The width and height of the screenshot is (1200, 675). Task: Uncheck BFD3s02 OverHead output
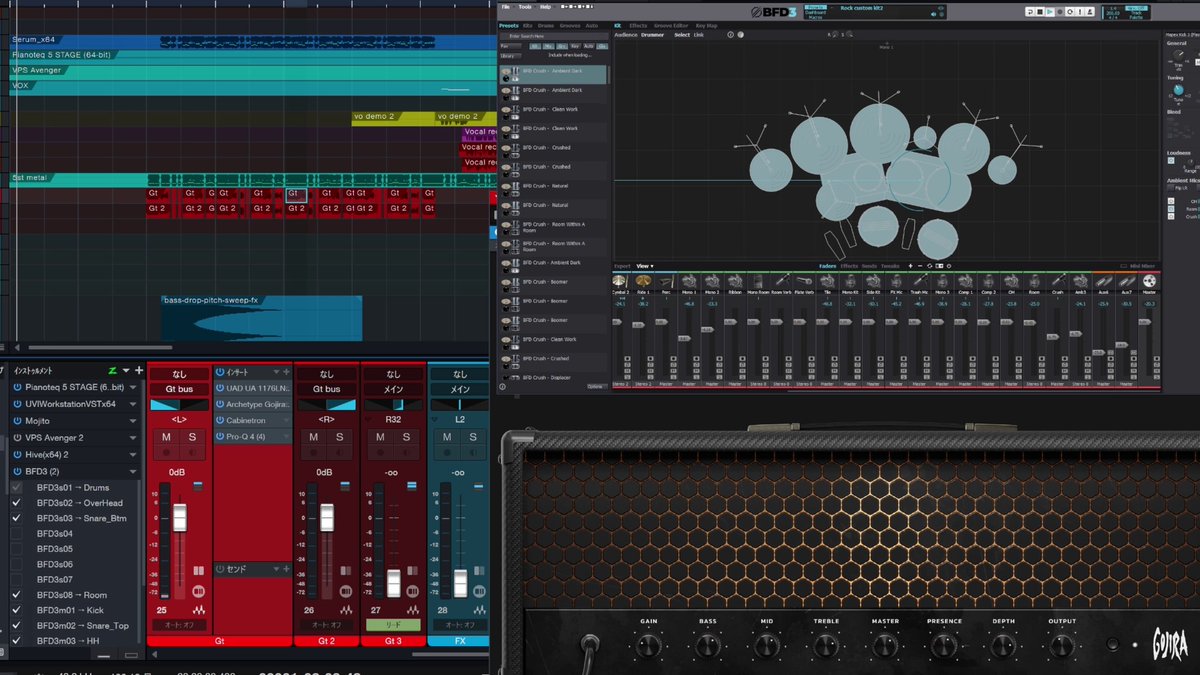tap(16, 503)
